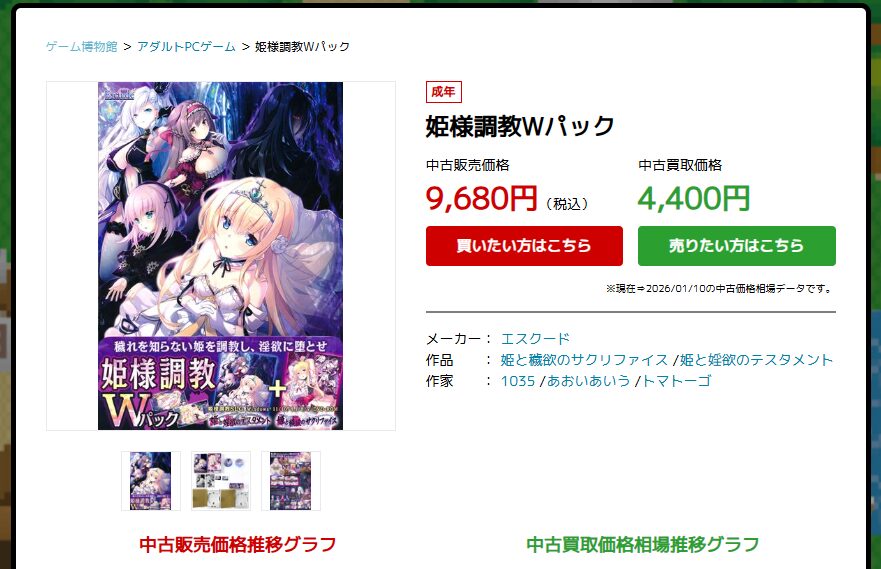This screenshot has width=881, height=569.
Task: Click the 成年 age rating badge
Action: pos(443,92)
